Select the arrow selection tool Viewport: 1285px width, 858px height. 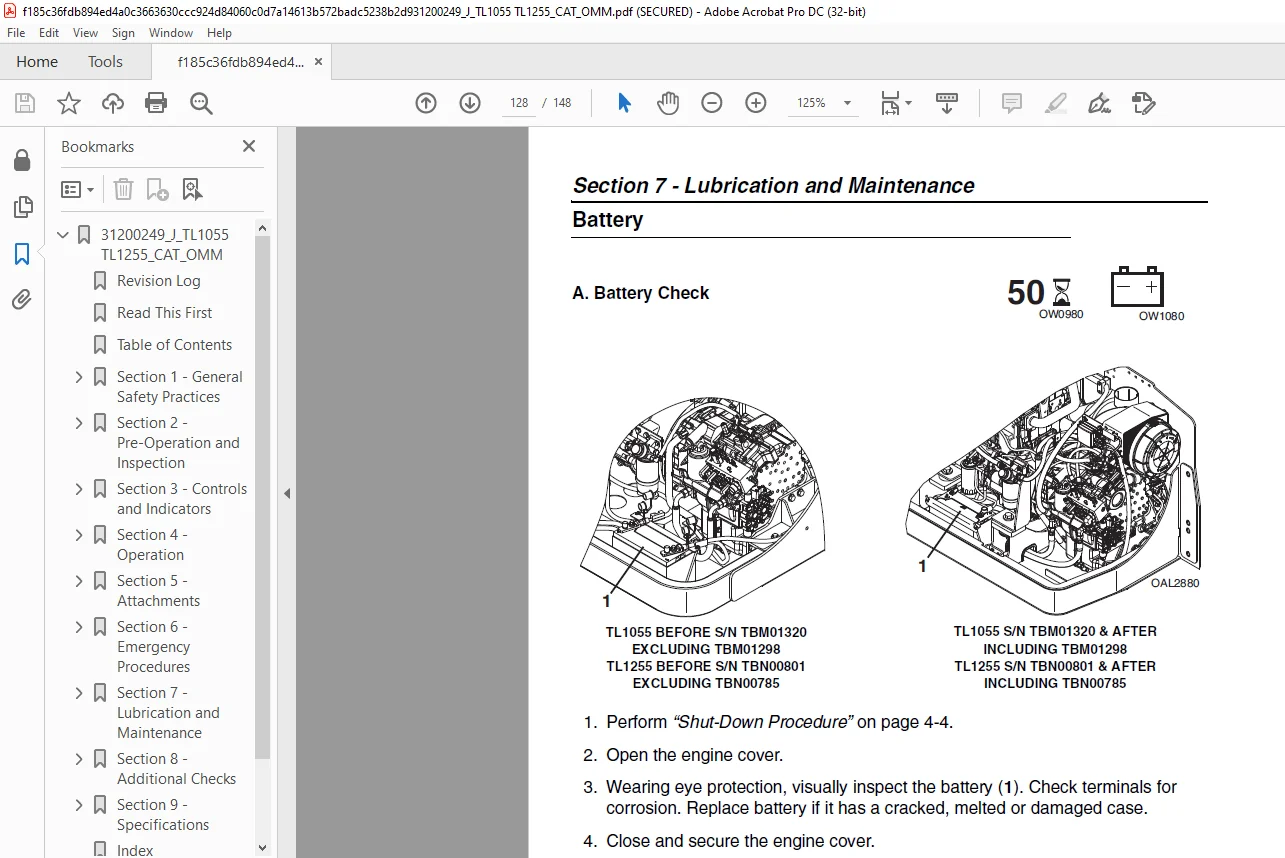[x=625, y=103]
